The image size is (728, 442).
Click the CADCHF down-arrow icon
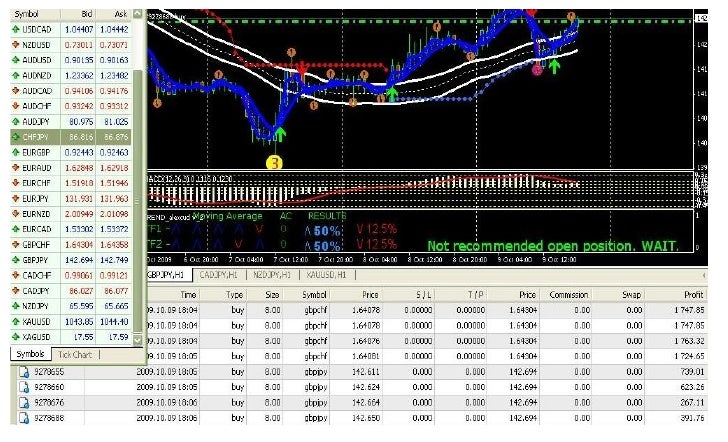coord(15,275)
